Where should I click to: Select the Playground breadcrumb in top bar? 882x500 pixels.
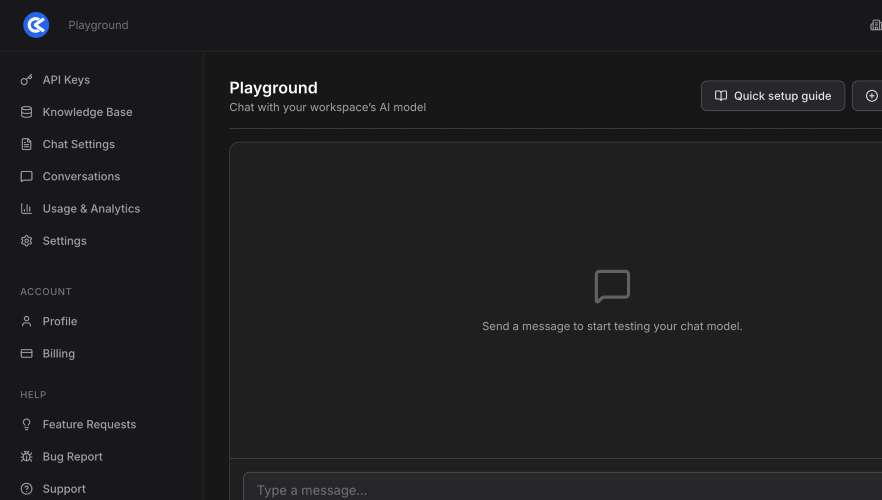coord(98,25)
